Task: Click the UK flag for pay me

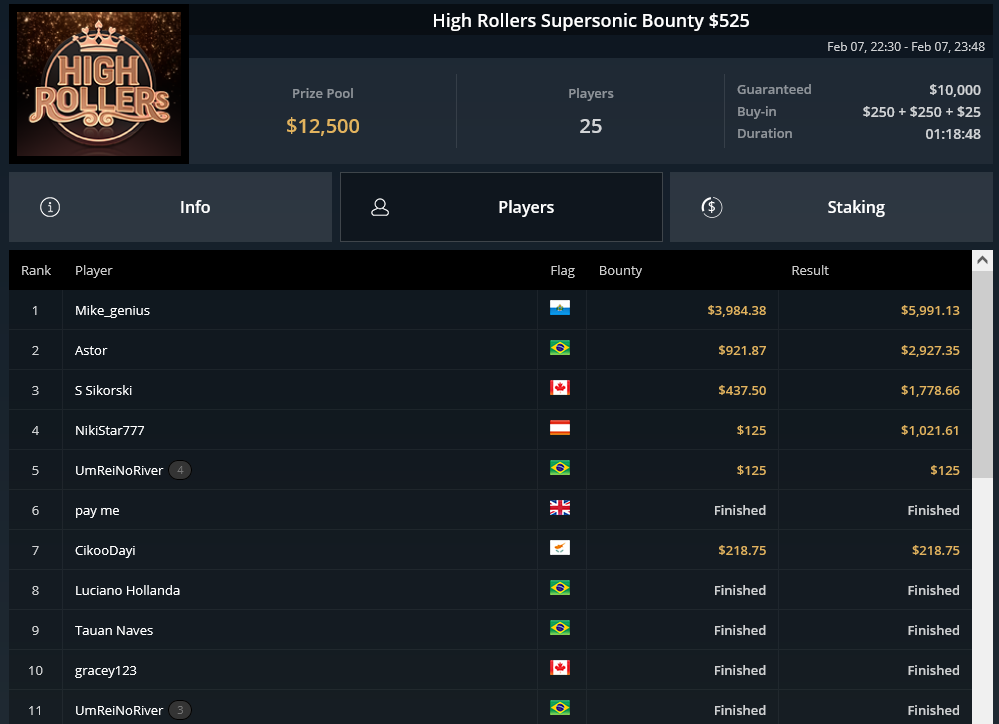Action: [x=560, y=508]
